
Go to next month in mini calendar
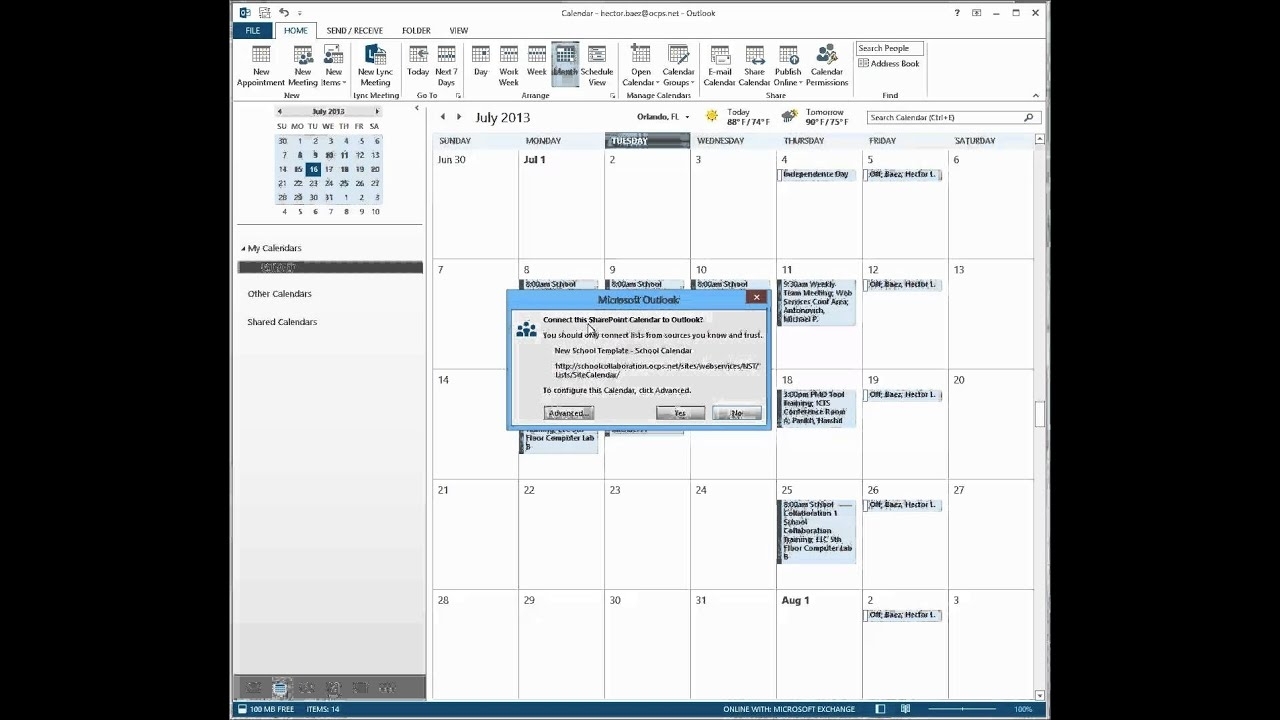(377, 111)
